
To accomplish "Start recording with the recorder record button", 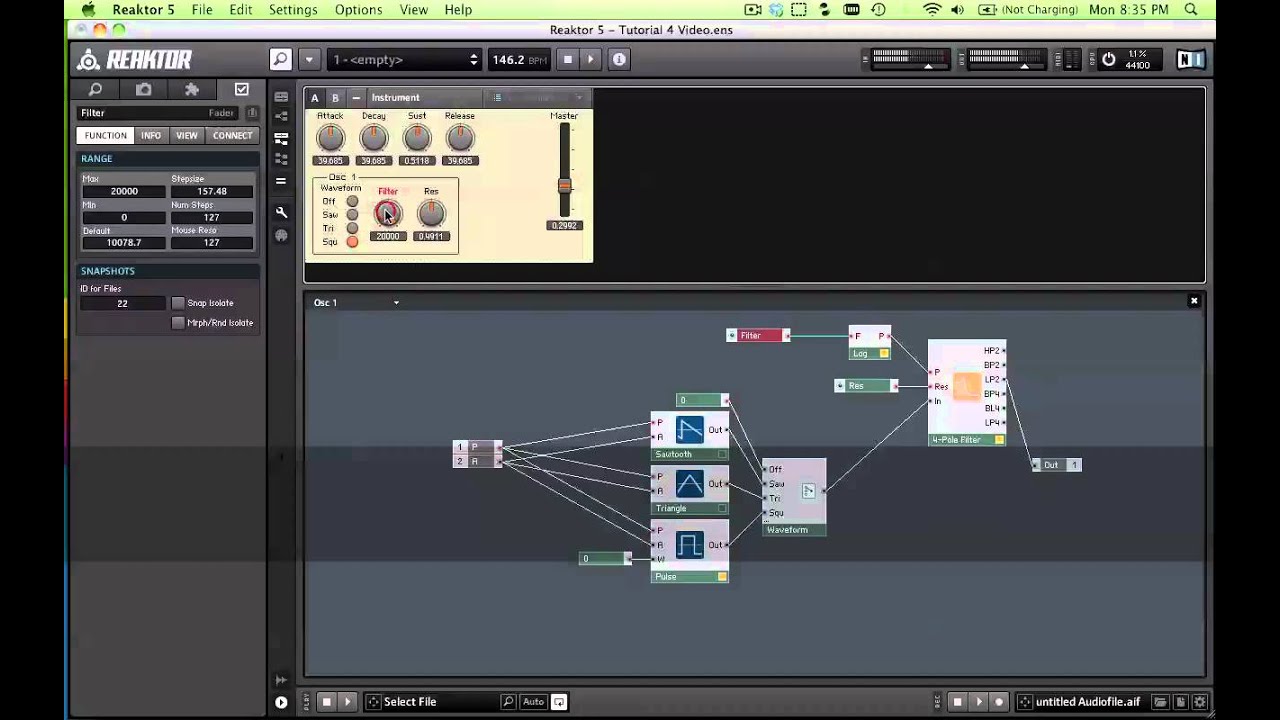I will pyautogui.click(x=998, y=702).
